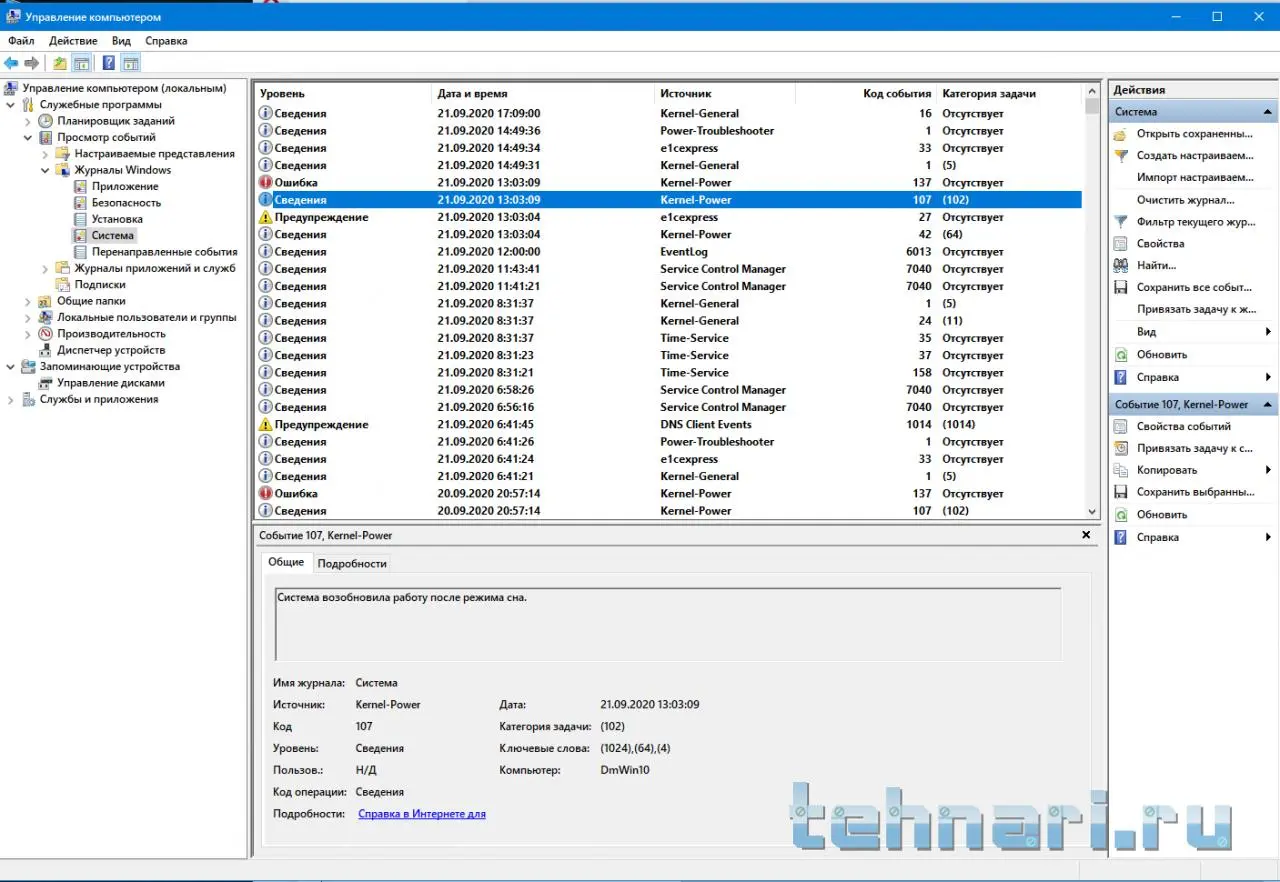
Task: Go up one level with the folder toolbar icon
Action: click(60, 63)
